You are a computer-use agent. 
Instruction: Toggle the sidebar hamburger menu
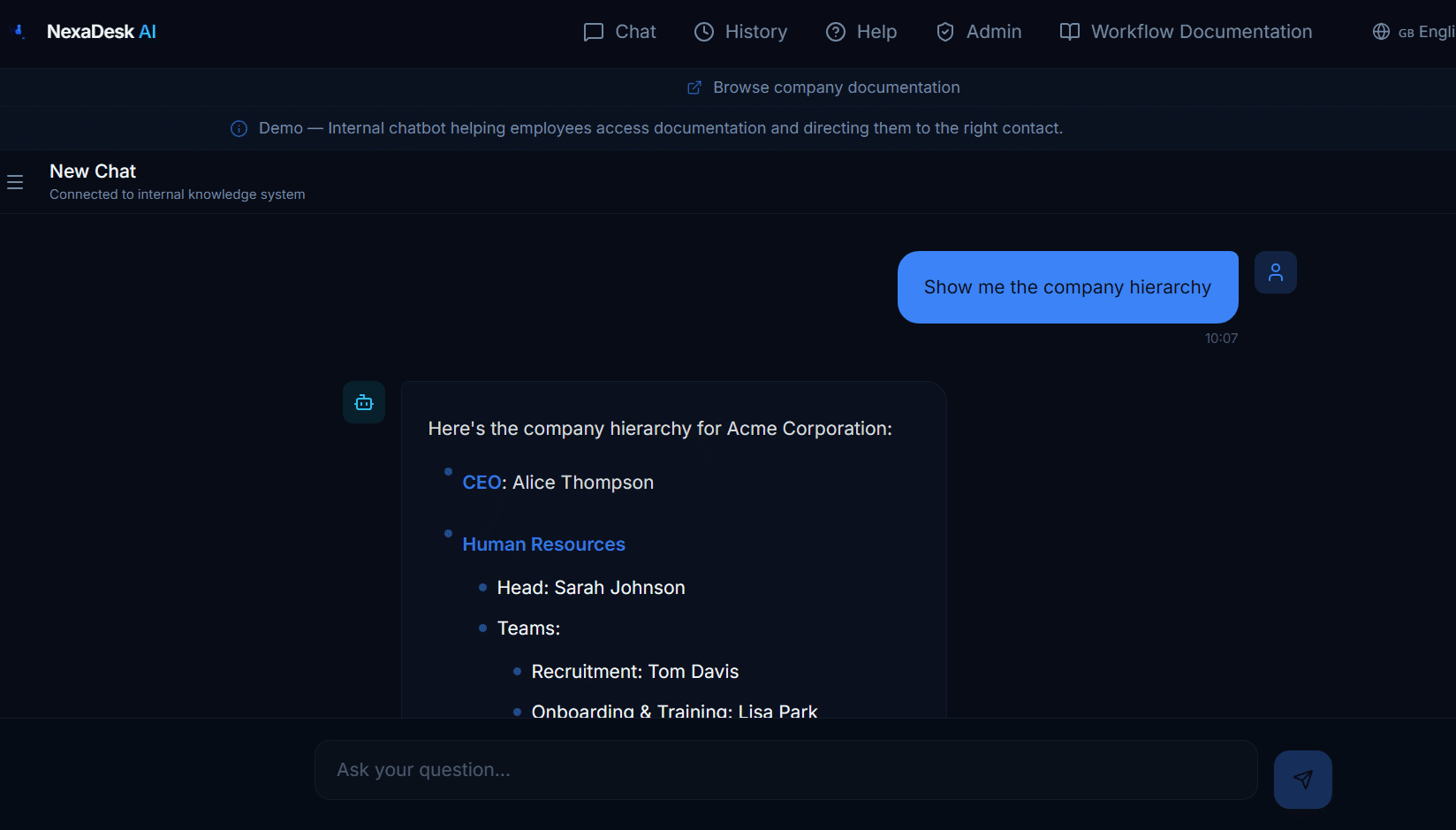[x=15, y=182]
